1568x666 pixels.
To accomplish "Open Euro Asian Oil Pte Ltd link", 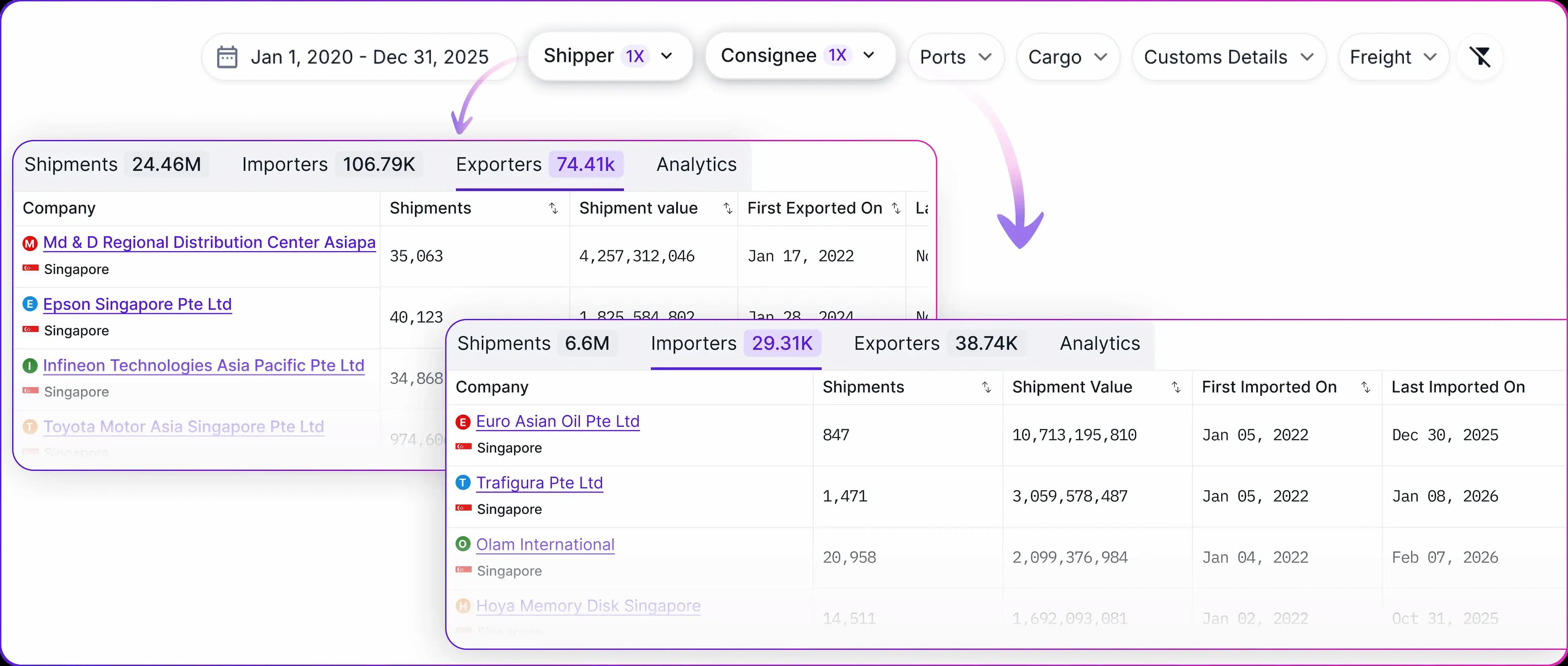I will (x=557, y=422).
